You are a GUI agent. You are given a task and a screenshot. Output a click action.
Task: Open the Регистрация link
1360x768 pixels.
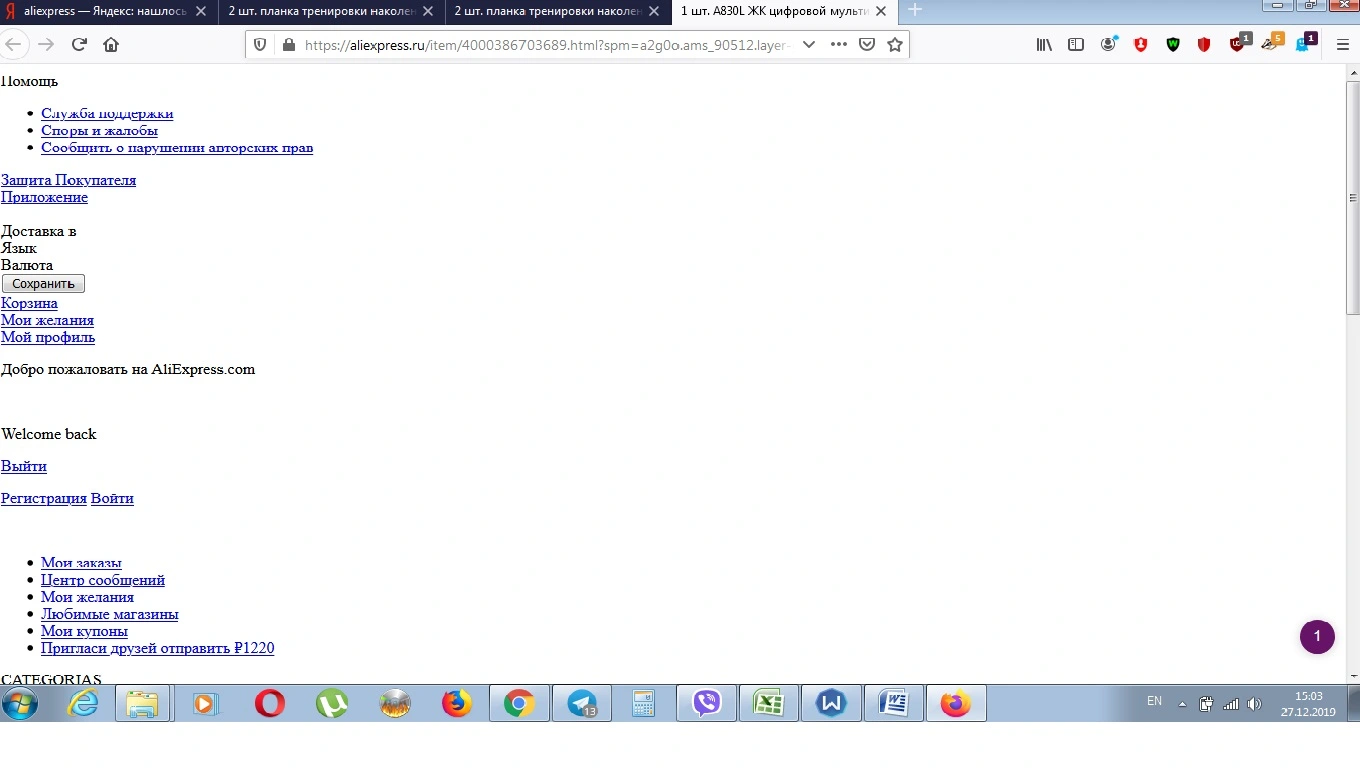[x=44, y=498]
